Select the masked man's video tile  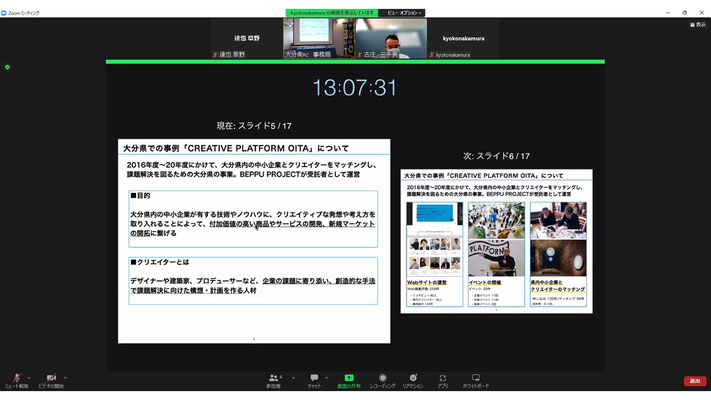(391, 39)
